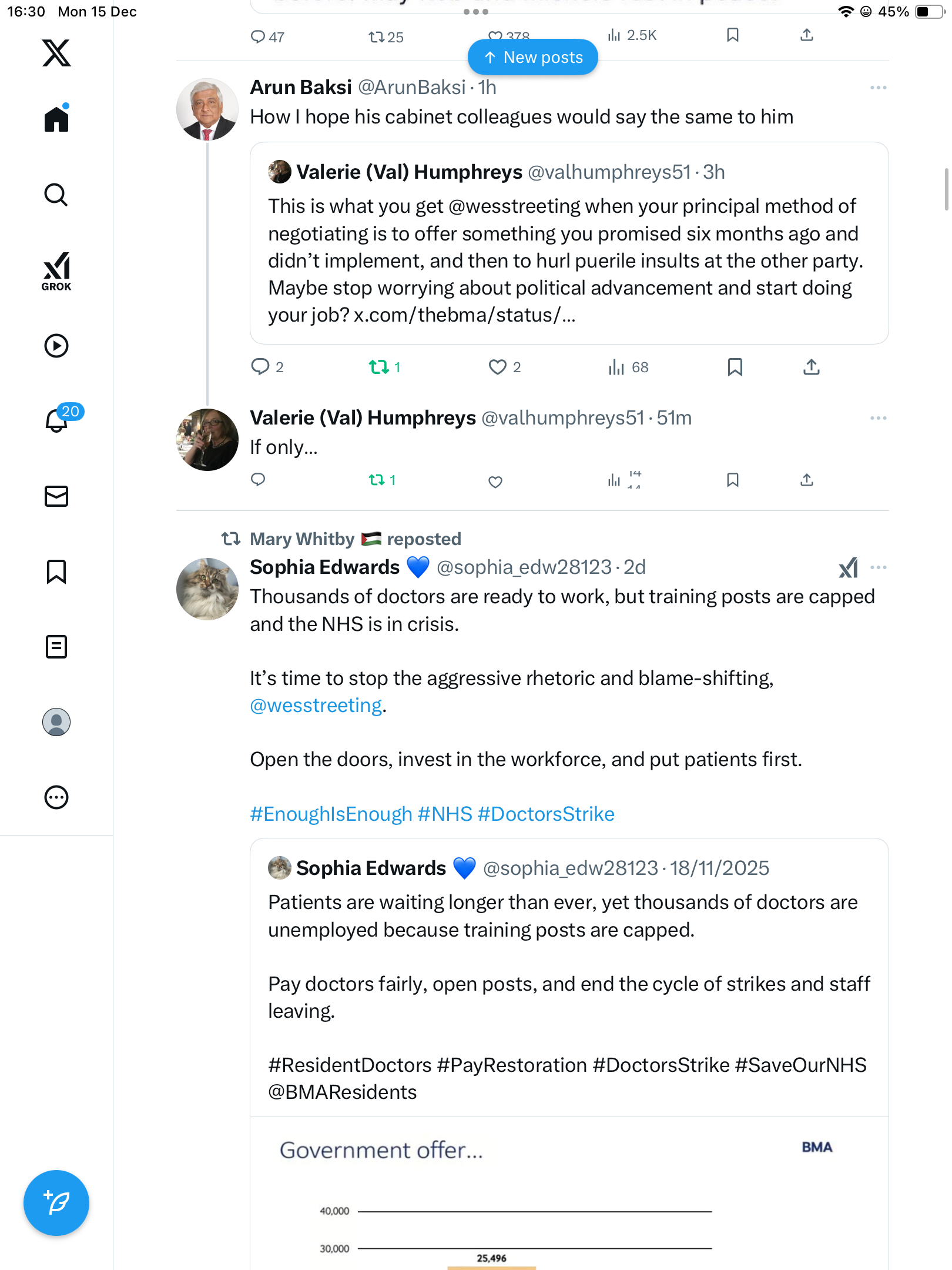Open the search page from sidebar
The width and height of the screenshot is (952, 1270).
(56, 195)
